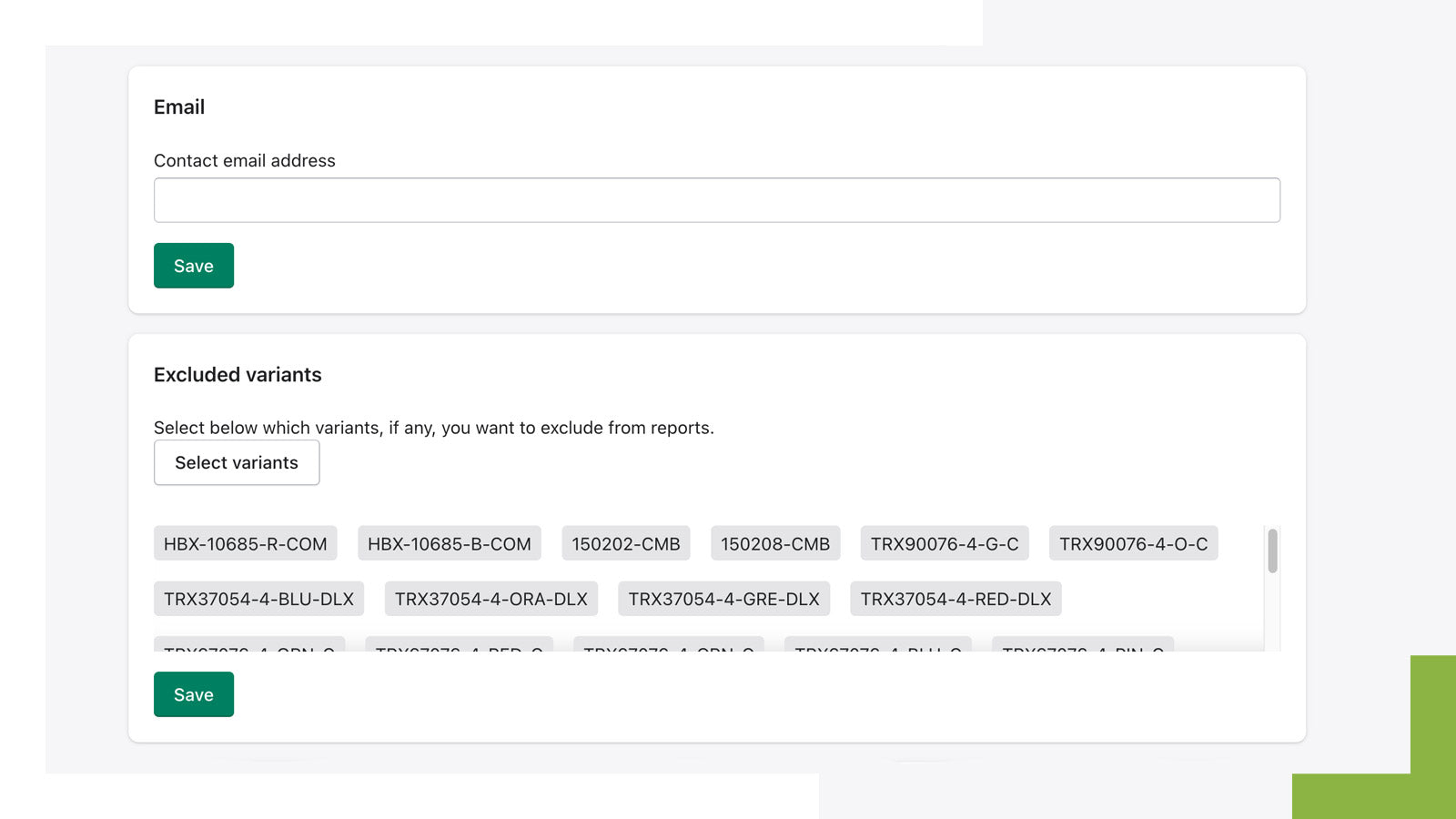Save the excluded variants settings
Screen dimensions: 1456x819
pos(193,694)
